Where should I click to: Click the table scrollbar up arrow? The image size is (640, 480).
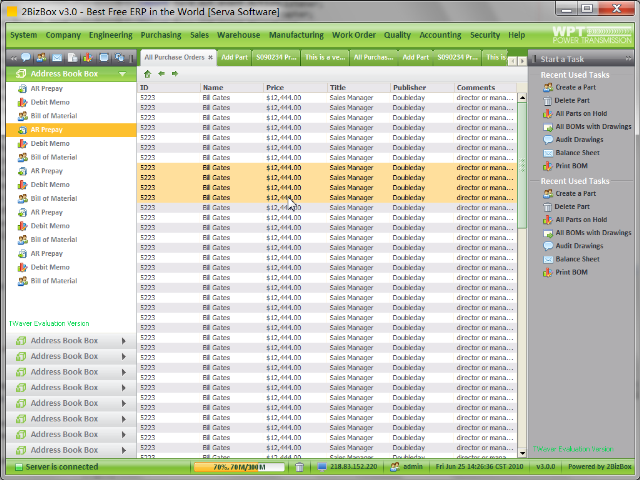522,98
